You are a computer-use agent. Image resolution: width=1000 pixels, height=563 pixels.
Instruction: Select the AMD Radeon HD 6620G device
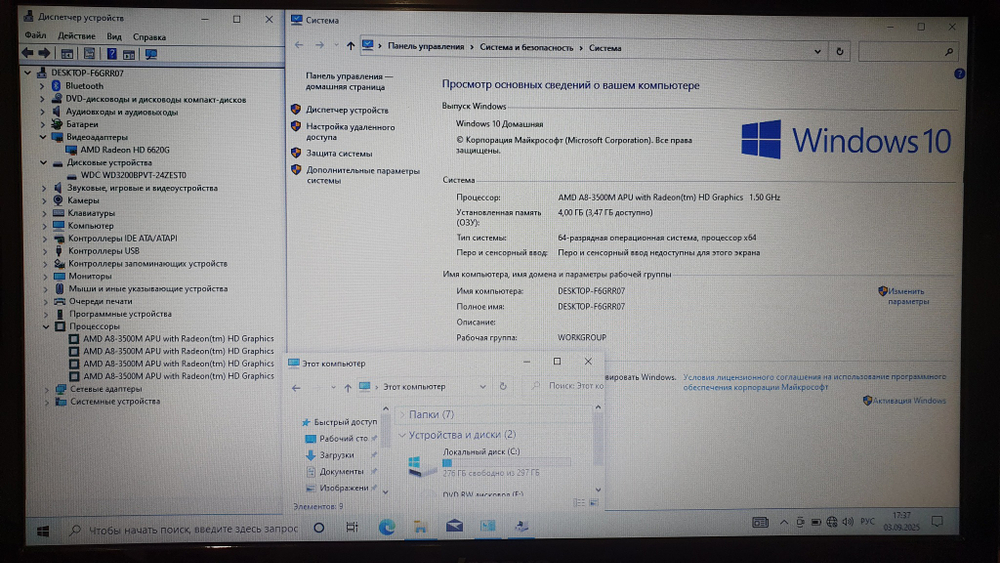(x=124, y=149)
